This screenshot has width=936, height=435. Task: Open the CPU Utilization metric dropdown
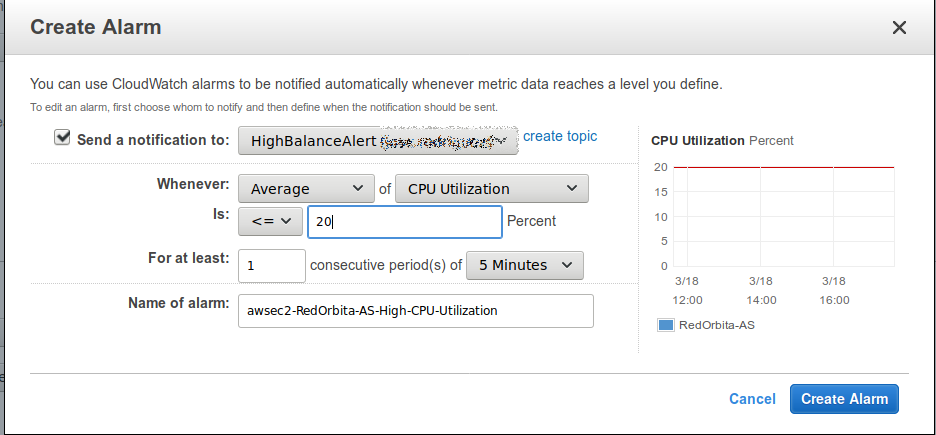point(491,188)
